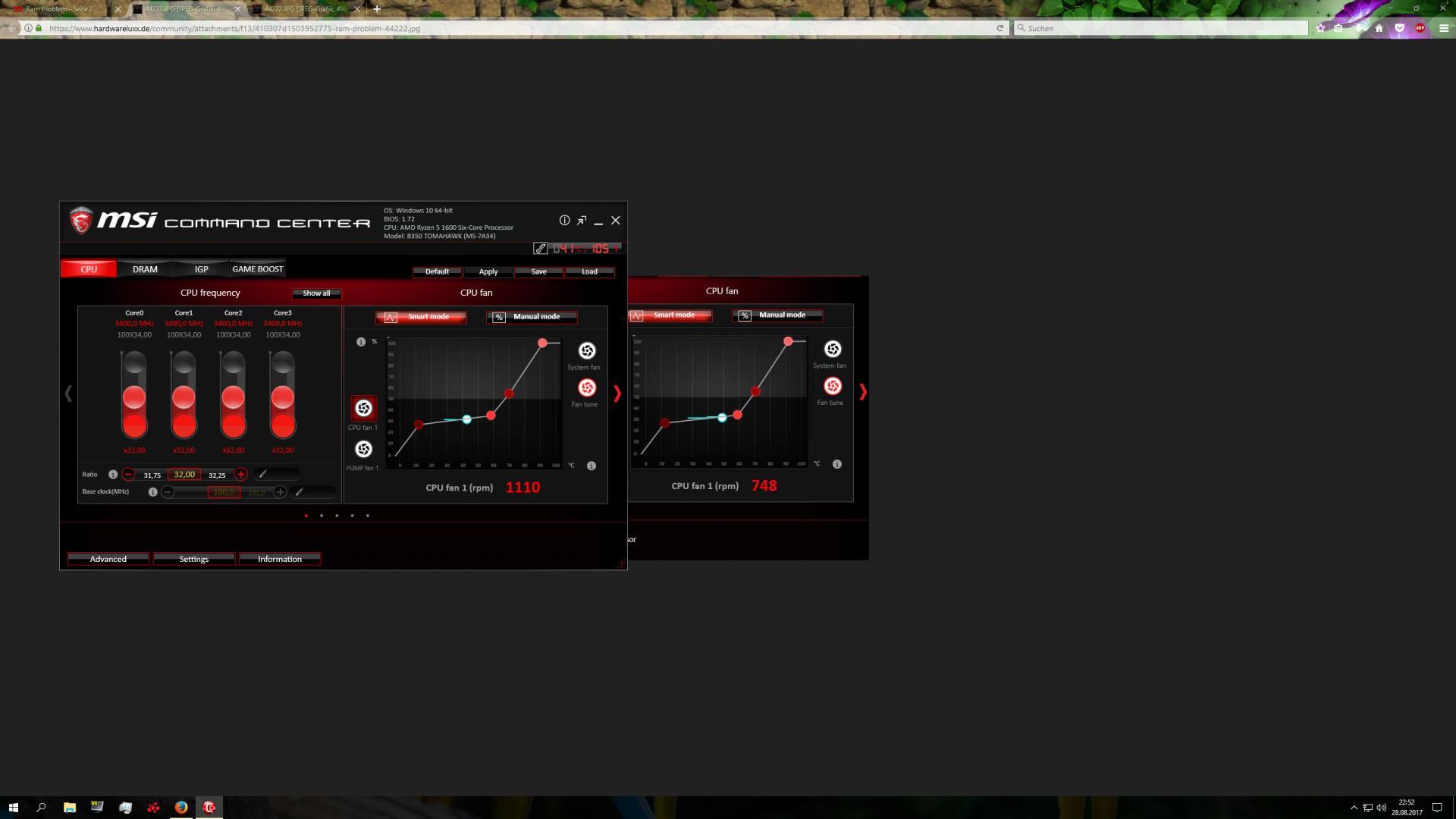This screenshot has width=1456, height=819.
Task: Open File Explorer from taskbar
Action: (x=70, y=808)
